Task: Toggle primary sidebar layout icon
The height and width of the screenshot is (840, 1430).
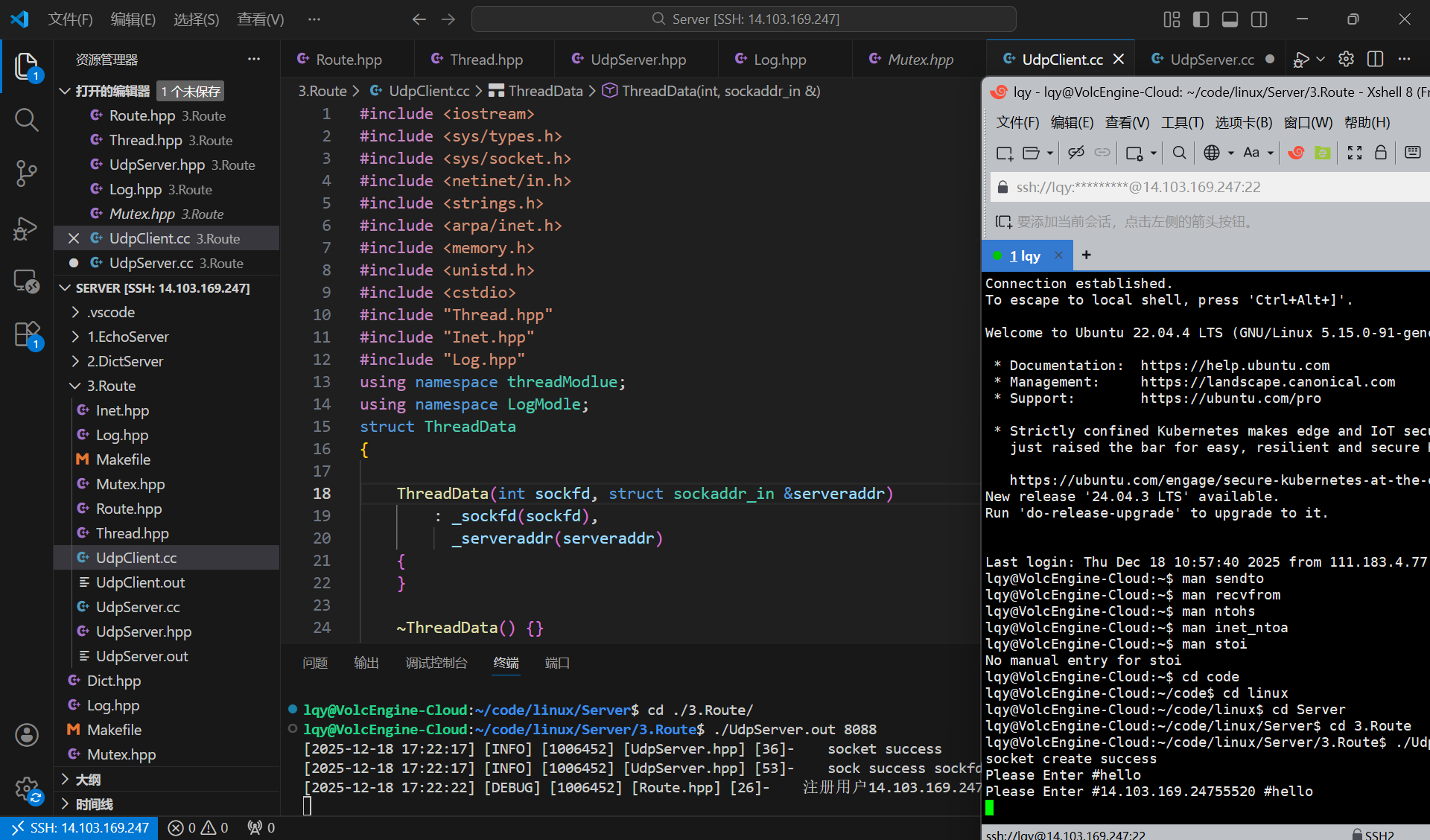Action: click(x=1201, y=19)
